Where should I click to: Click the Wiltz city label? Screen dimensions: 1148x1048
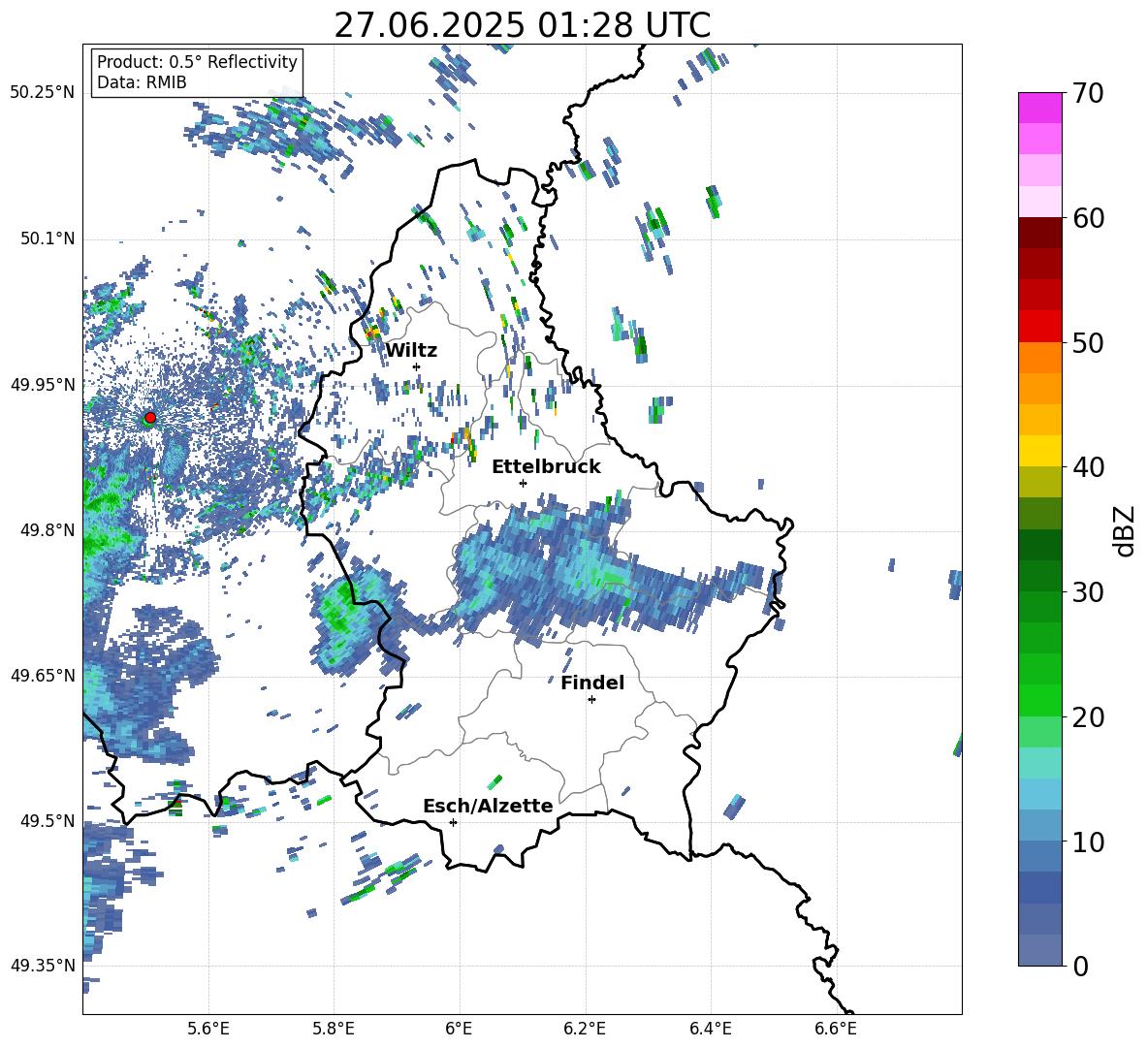pos(411,351)
